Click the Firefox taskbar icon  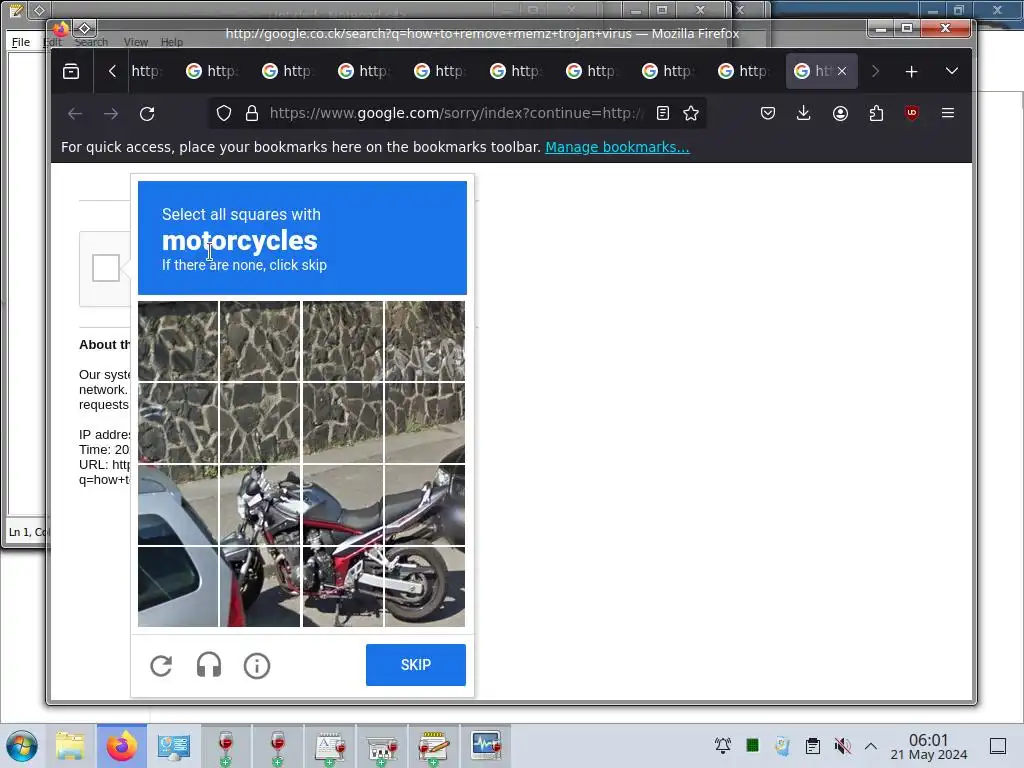click(122, 746)
